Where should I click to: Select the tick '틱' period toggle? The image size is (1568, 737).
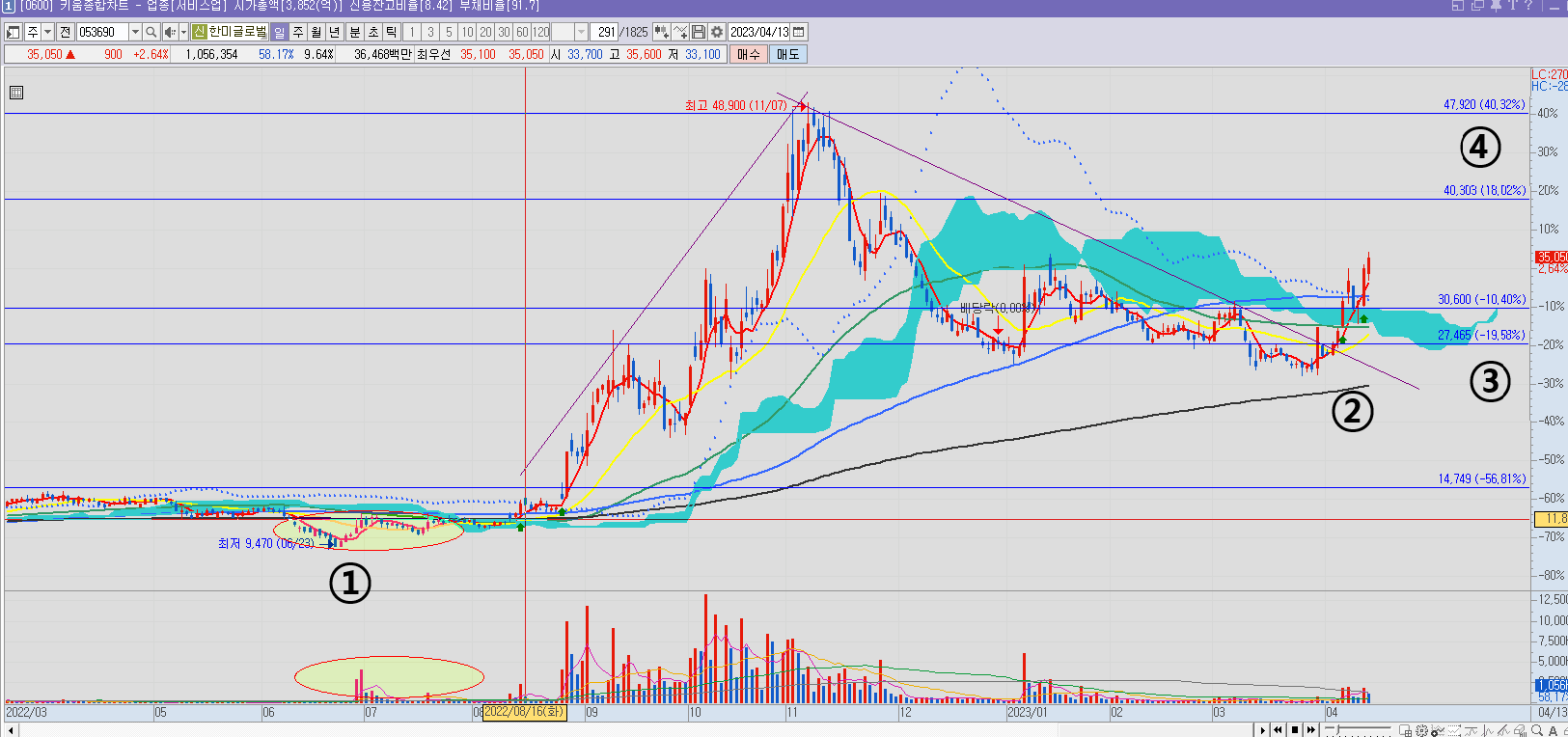pyautogui.click(x=392, y=32)
